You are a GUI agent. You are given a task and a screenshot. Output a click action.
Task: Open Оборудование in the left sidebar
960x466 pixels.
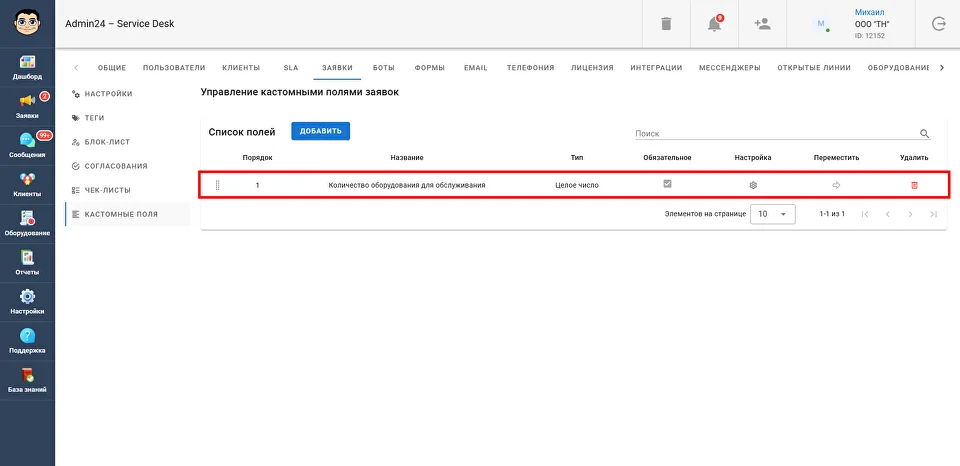(x=27, y=223)
